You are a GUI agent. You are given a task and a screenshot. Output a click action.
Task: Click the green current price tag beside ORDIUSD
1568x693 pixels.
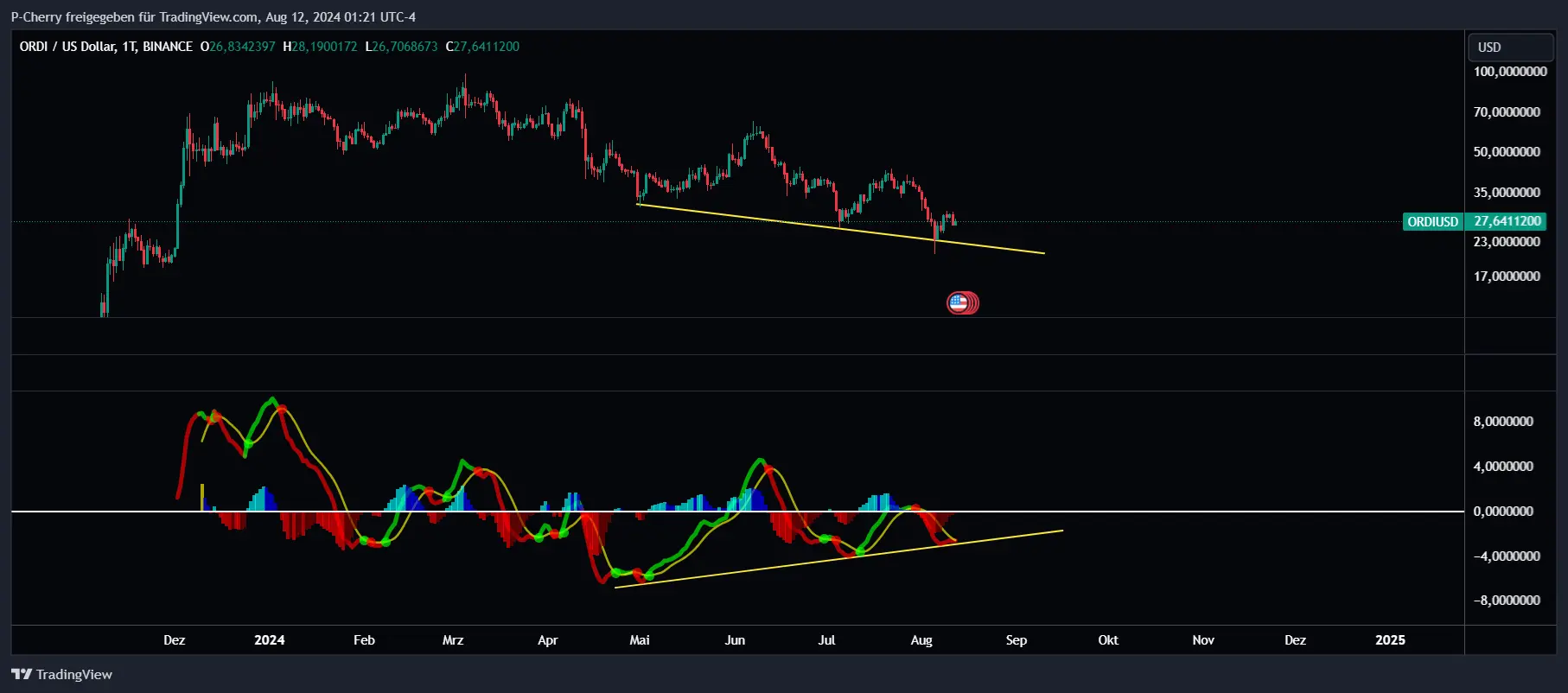(1507, 221)
